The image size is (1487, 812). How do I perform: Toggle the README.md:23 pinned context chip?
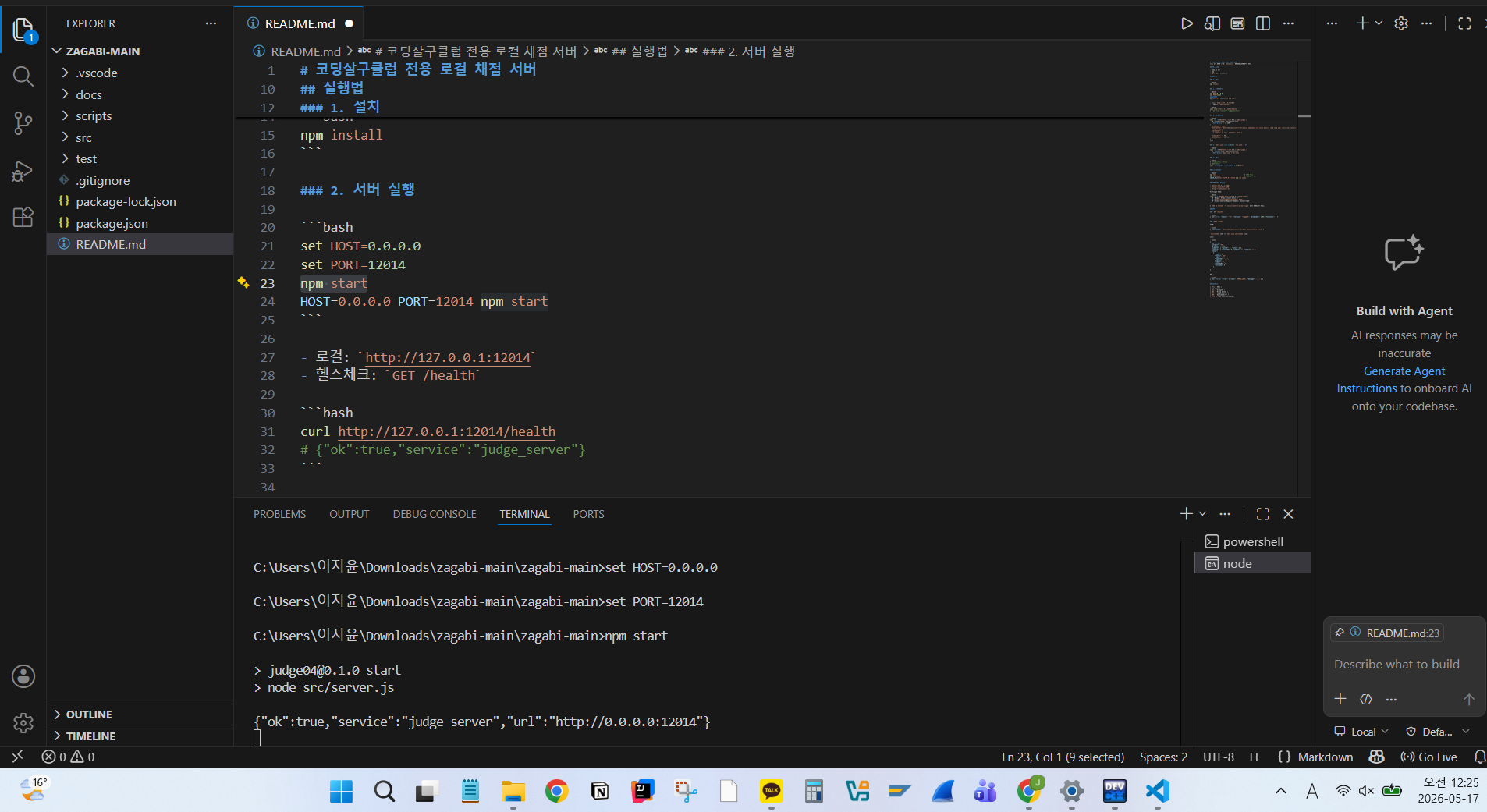1387,633
